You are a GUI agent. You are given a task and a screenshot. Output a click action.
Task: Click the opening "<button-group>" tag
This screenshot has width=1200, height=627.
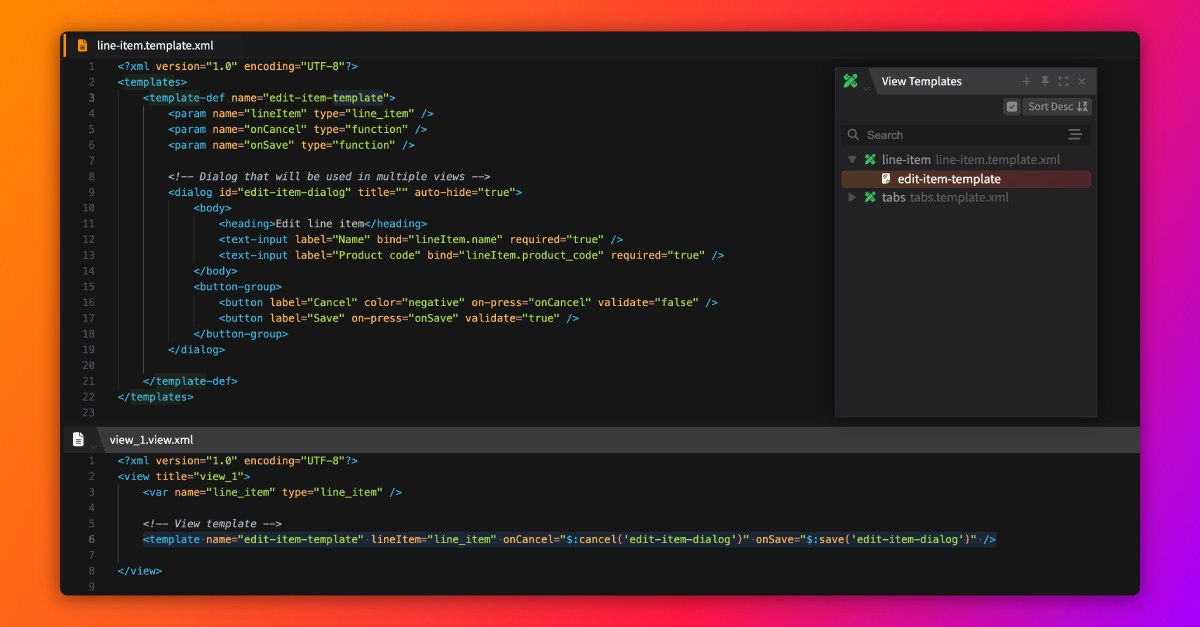coord(238,287)
